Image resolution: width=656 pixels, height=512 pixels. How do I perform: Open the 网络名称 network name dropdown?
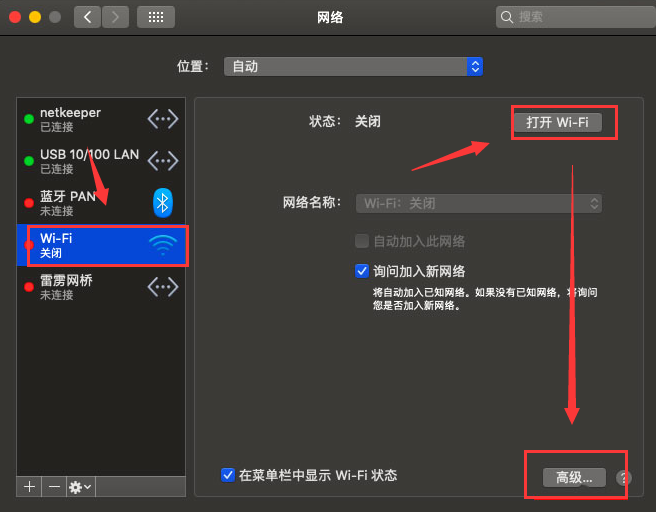click(x=479, y=203)
